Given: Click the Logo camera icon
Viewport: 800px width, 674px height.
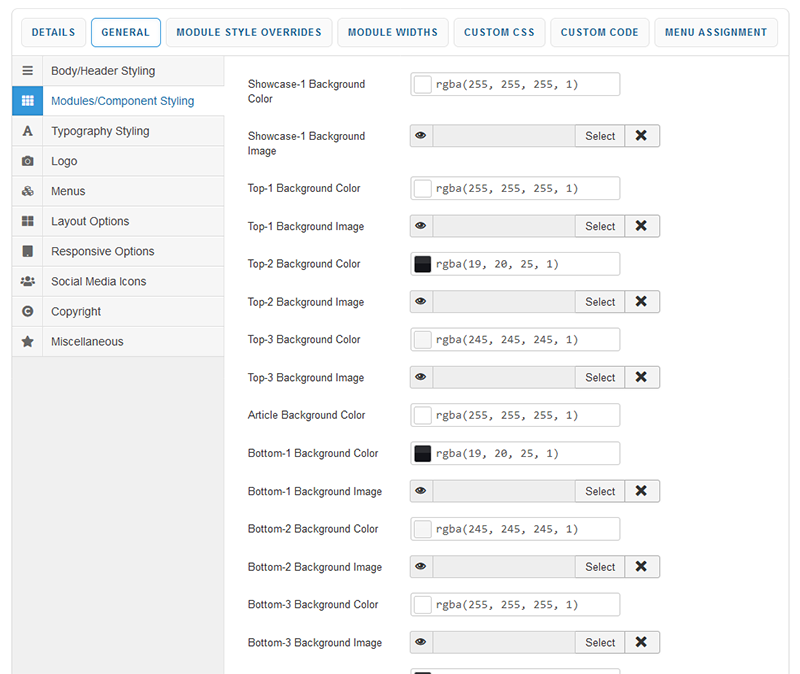Looking at the screenshot, I should click(x=27, y=161).
